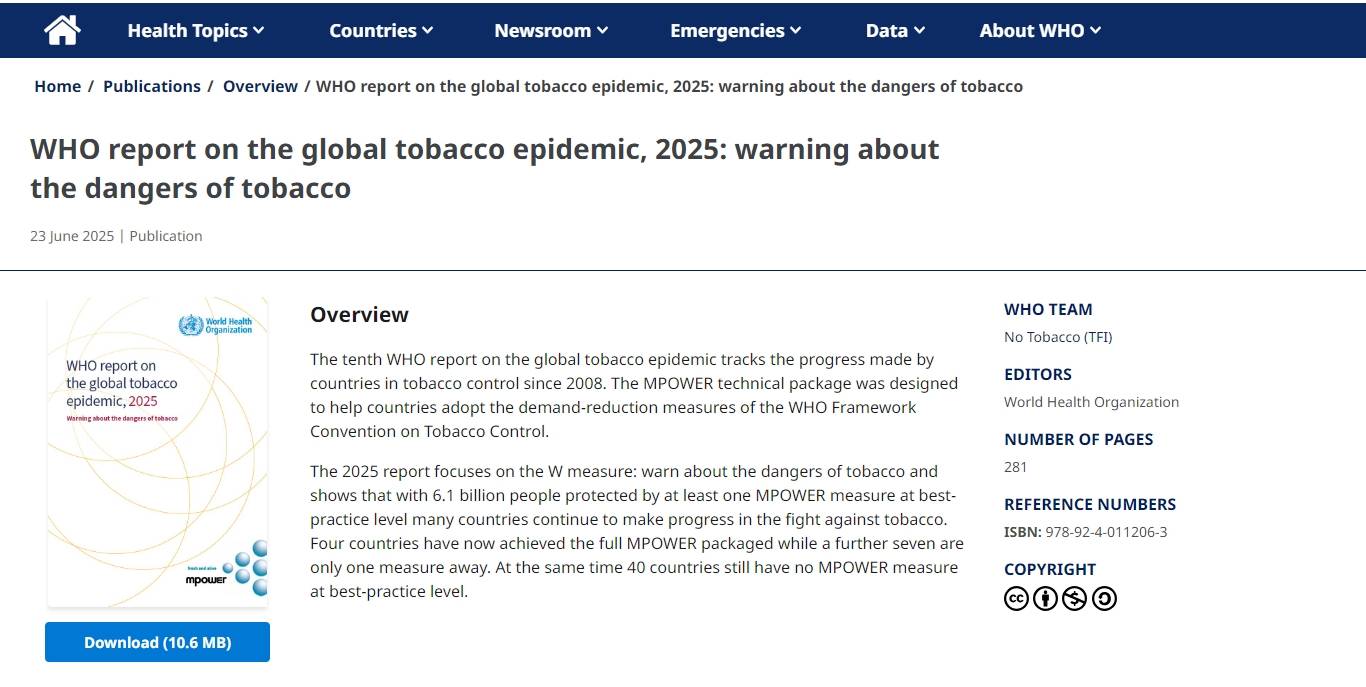Open the report cover thumbnail
The image size is (1366, 687).
[157, 450]
